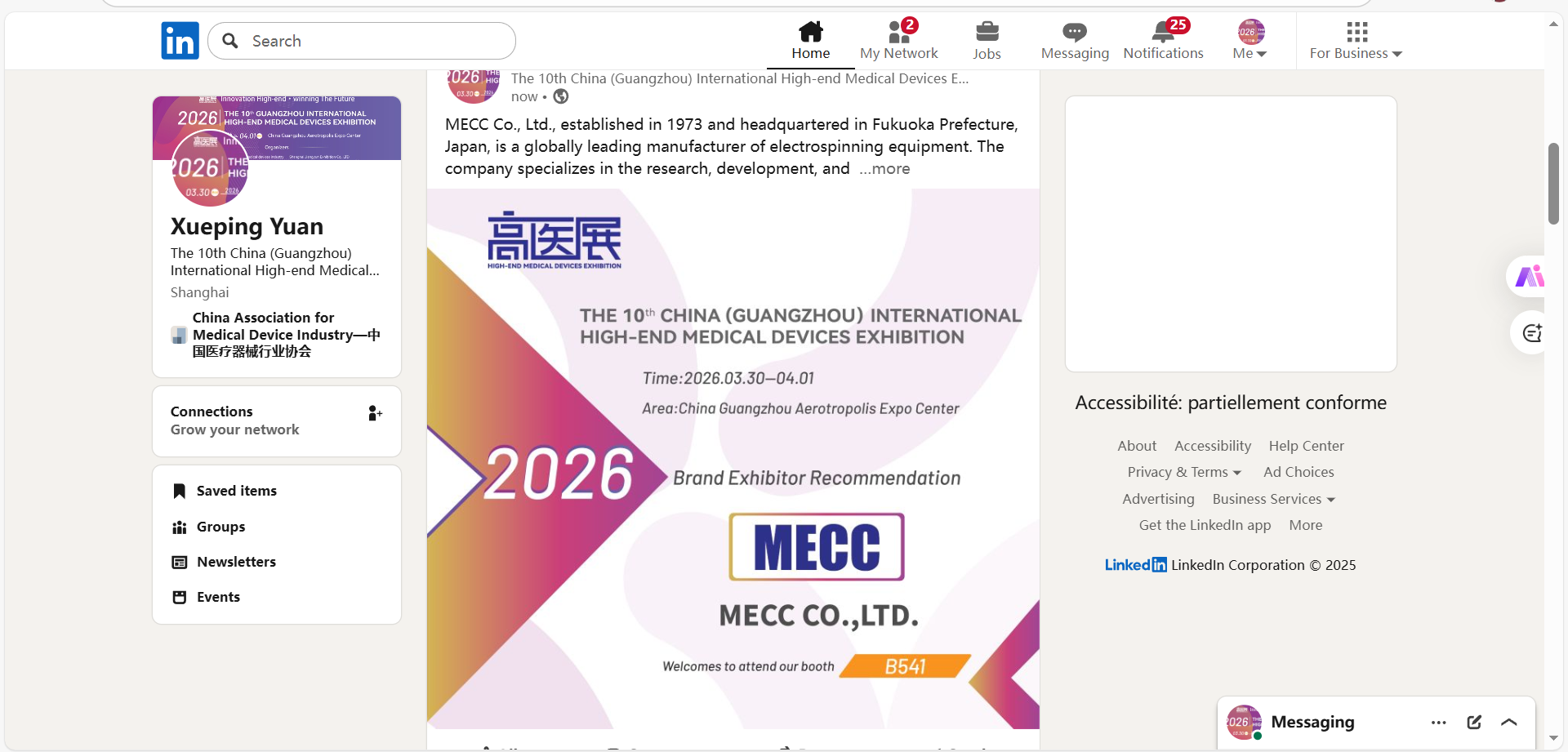Viewport: 1568px width, 752px height.
Task: Compose a new message icon in Messaging bar
Action: pos(1474,723)
